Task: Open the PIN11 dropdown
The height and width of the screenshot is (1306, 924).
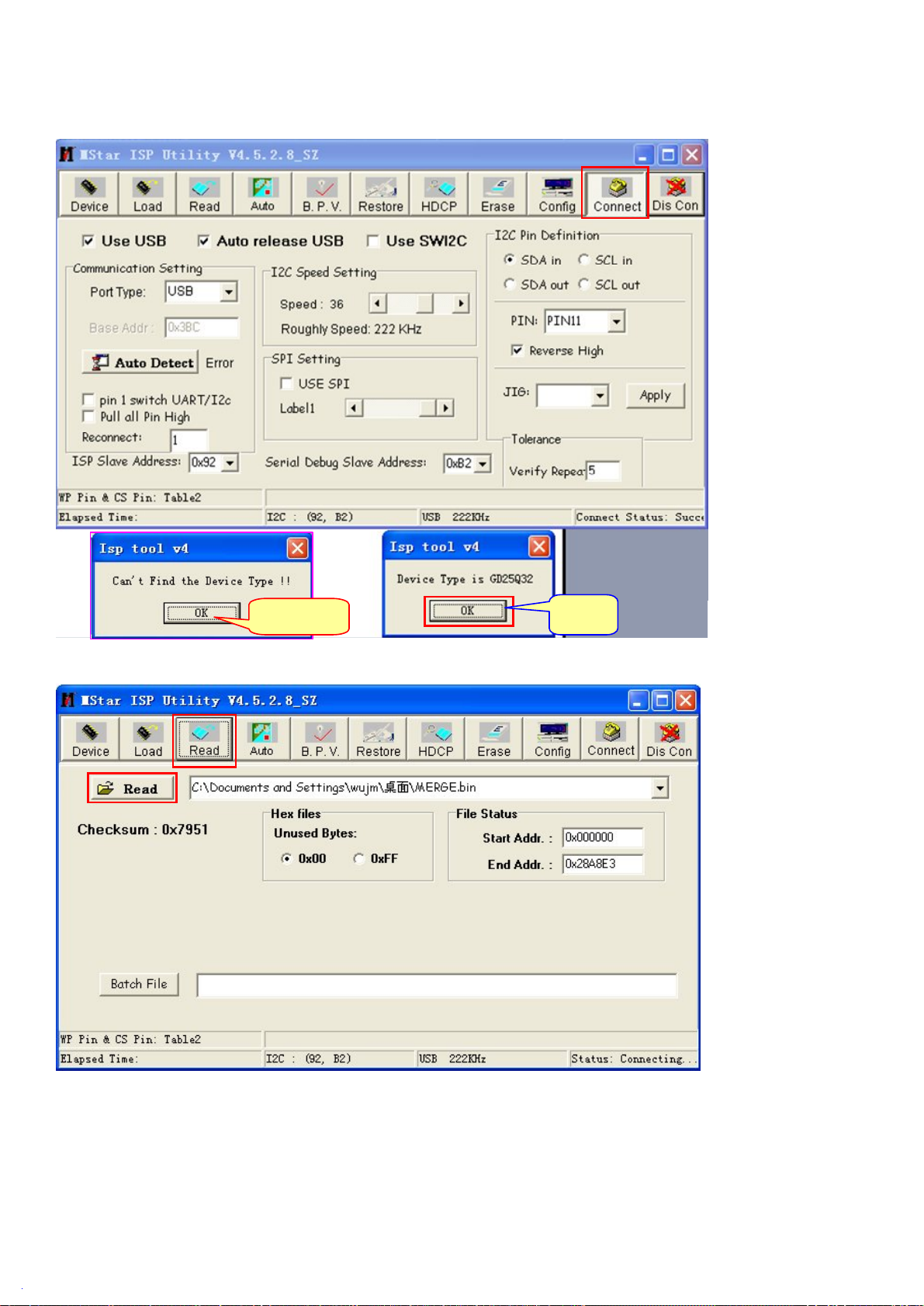Action: click(616, 321)
